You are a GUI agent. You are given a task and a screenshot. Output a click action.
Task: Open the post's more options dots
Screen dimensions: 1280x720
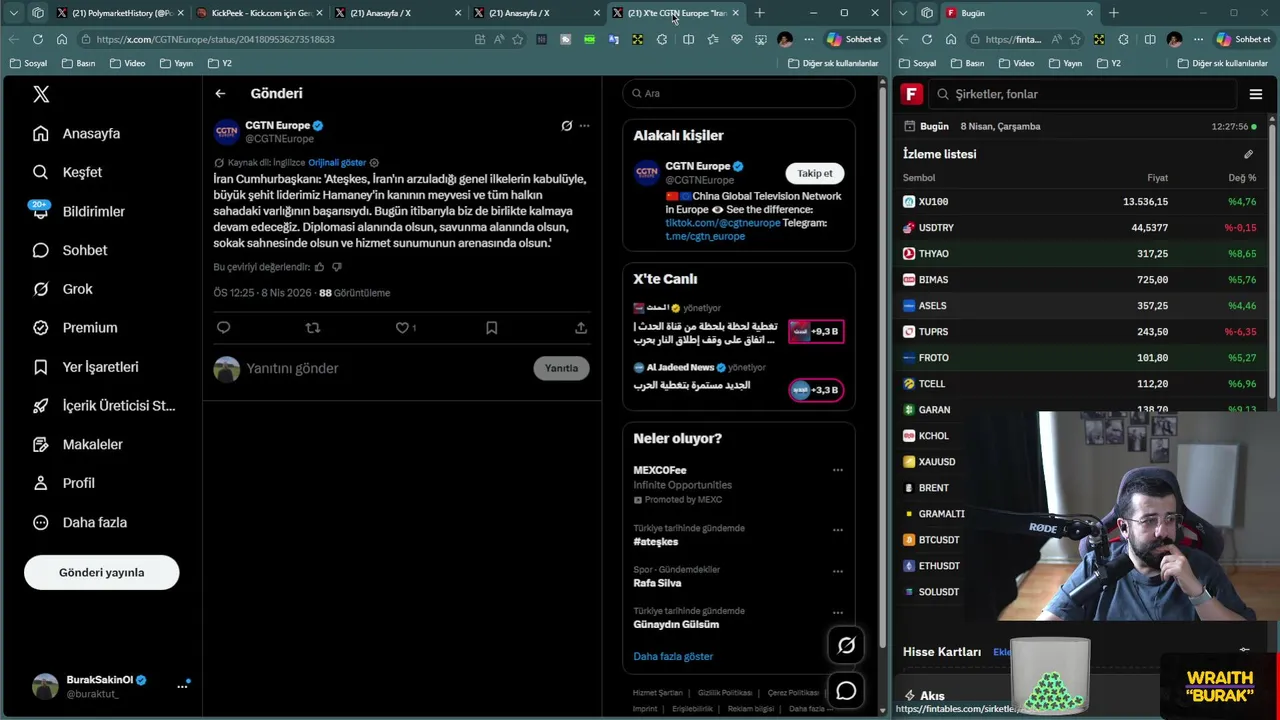tap(584, 126)
